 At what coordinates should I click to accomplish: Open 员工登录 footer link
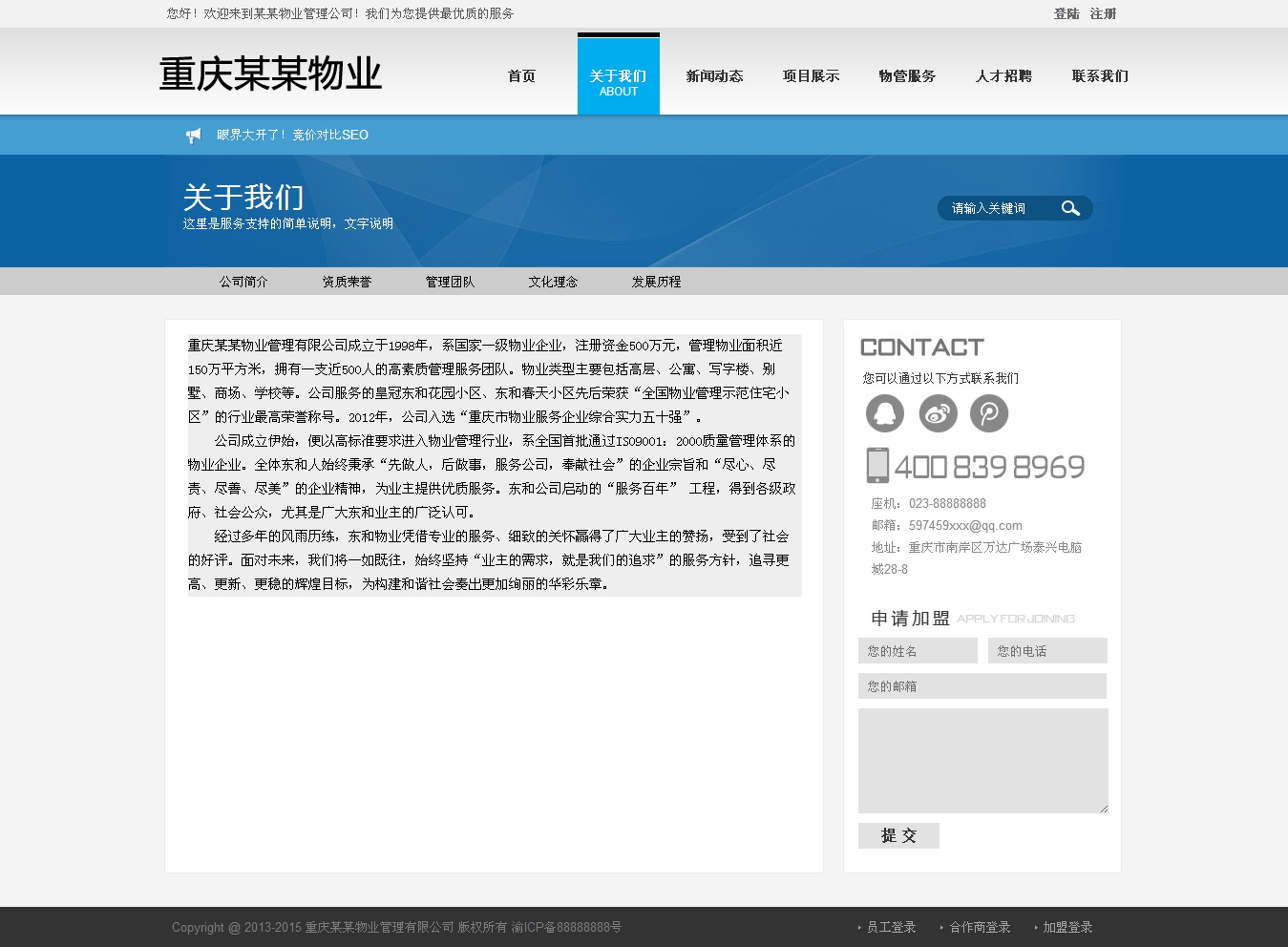click(x=890, y=927)
